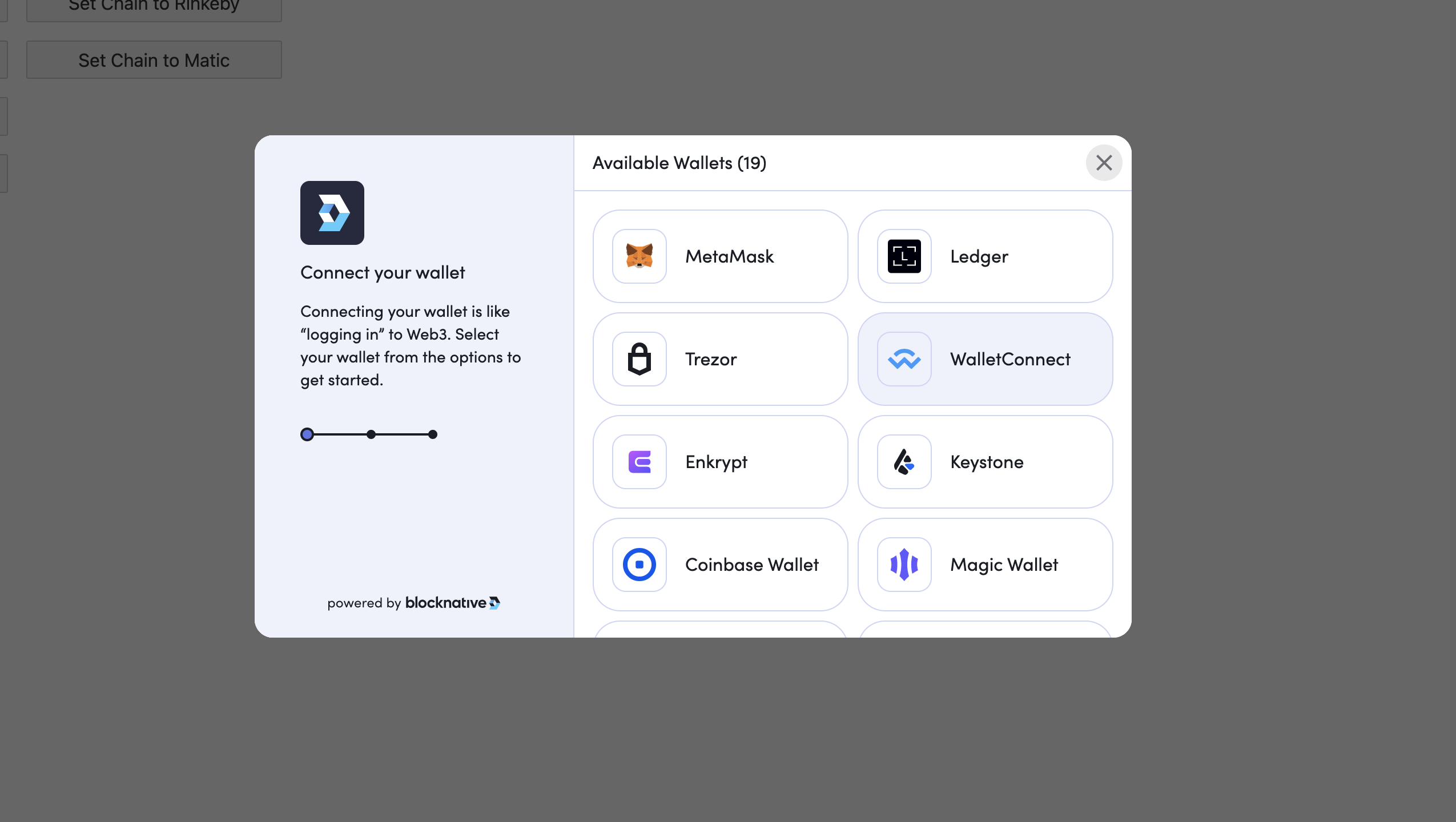Click the Blocknative logo in sidebar
The image size is (1456, 822).
point(332,213)
